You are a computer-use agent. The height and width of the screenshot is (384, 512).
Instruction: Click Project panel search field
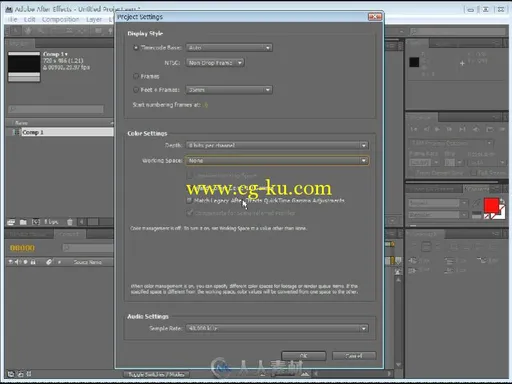point(56,109)
